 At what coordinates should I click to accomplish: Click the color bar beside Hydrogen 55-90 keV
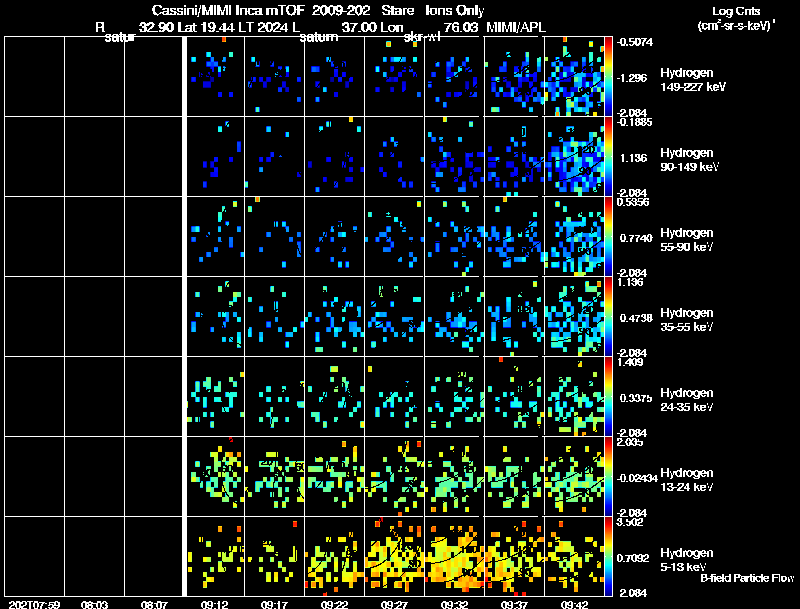coord(608,237)
